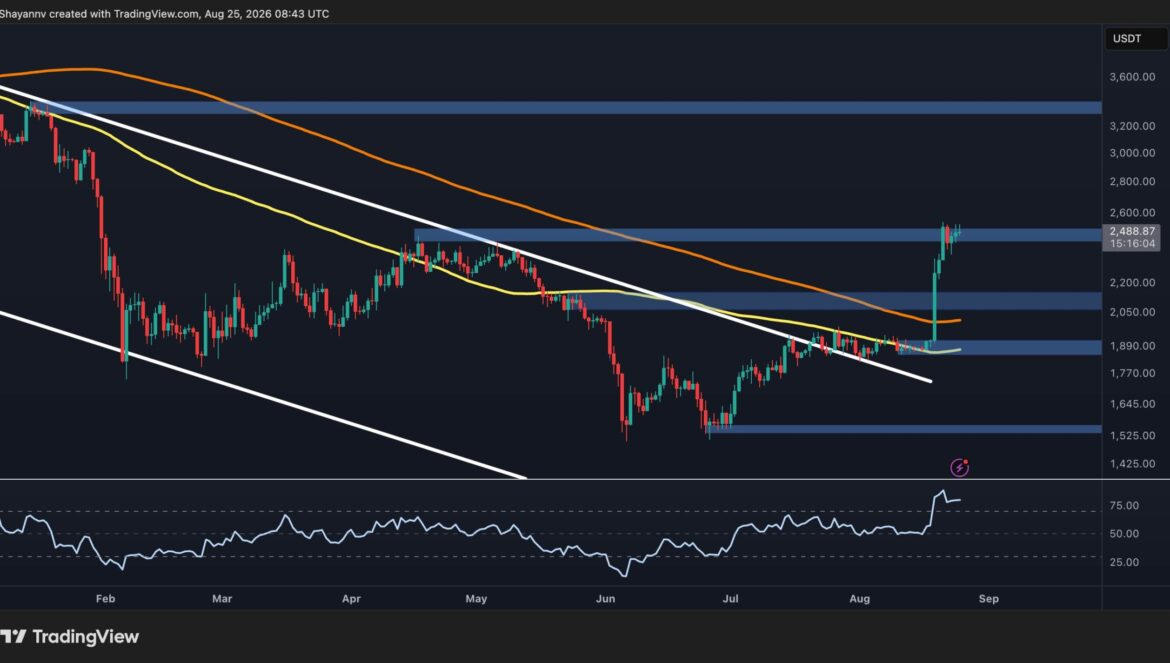This screenshot has height=663, width=1170.
Task: Click the chart attribution header text
Action: tap(164, 13)
